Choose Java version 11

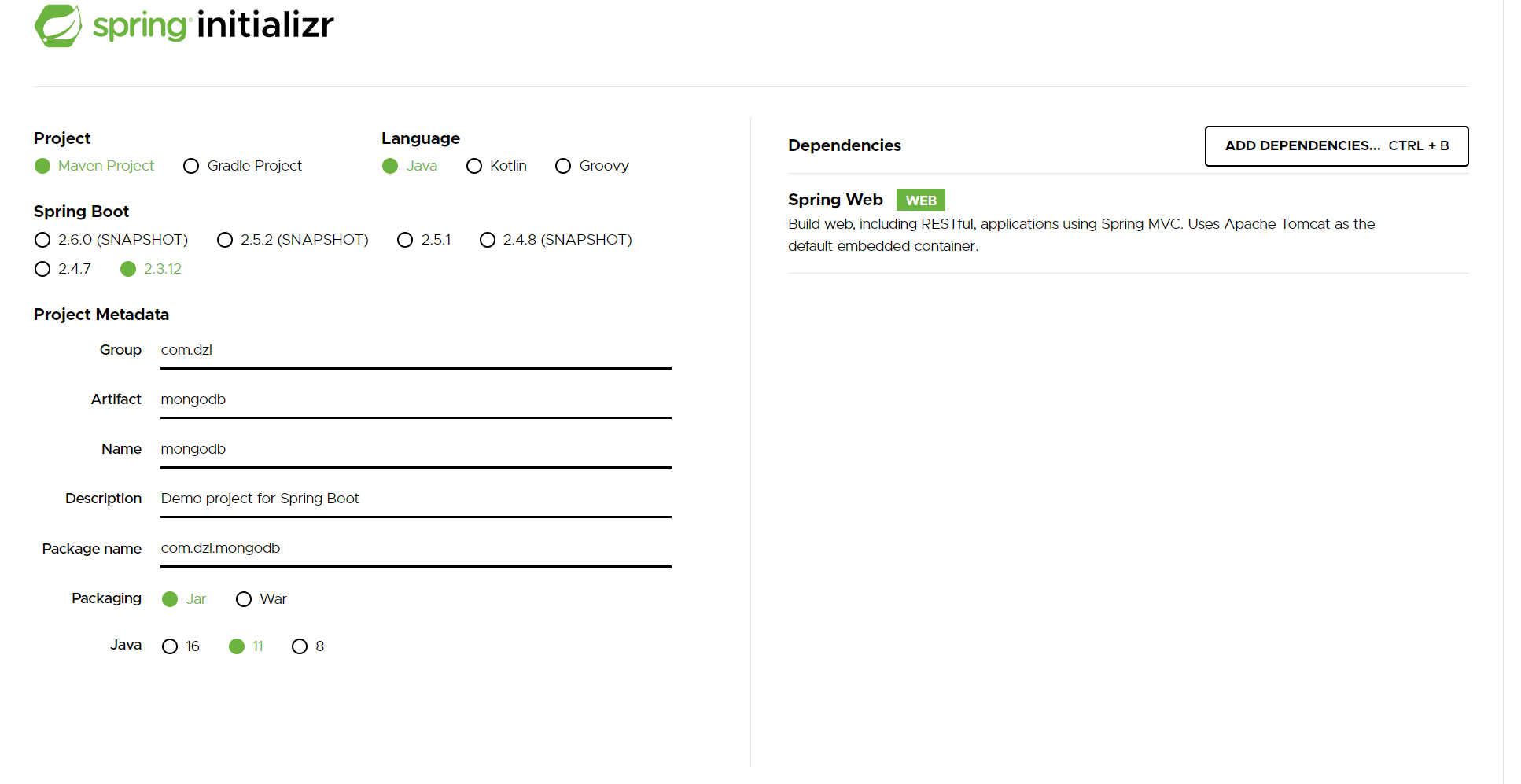[246, 646]
